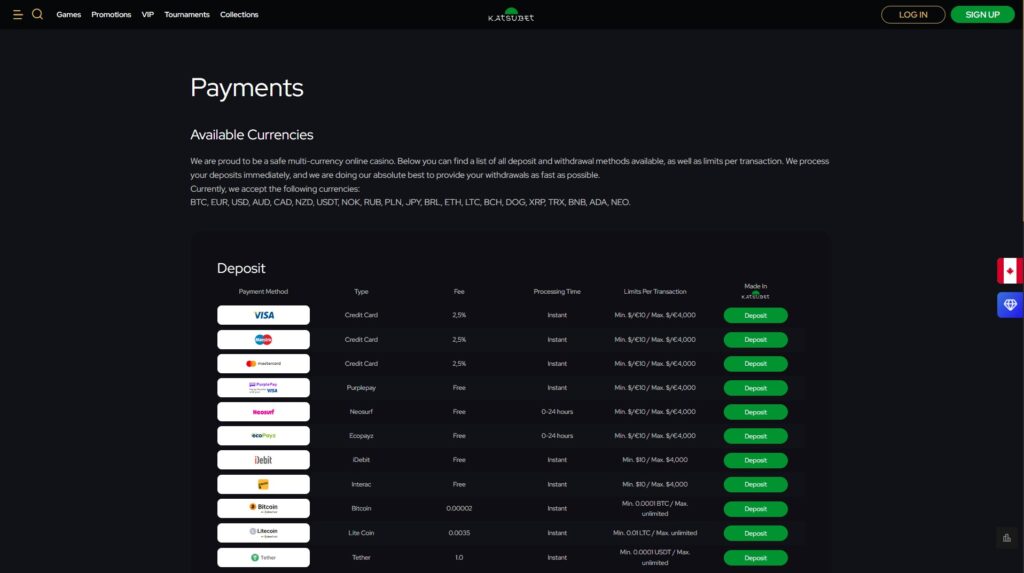1024x573 pixels.
Task: Click the Payments page heading
Action: click(247, 88)
